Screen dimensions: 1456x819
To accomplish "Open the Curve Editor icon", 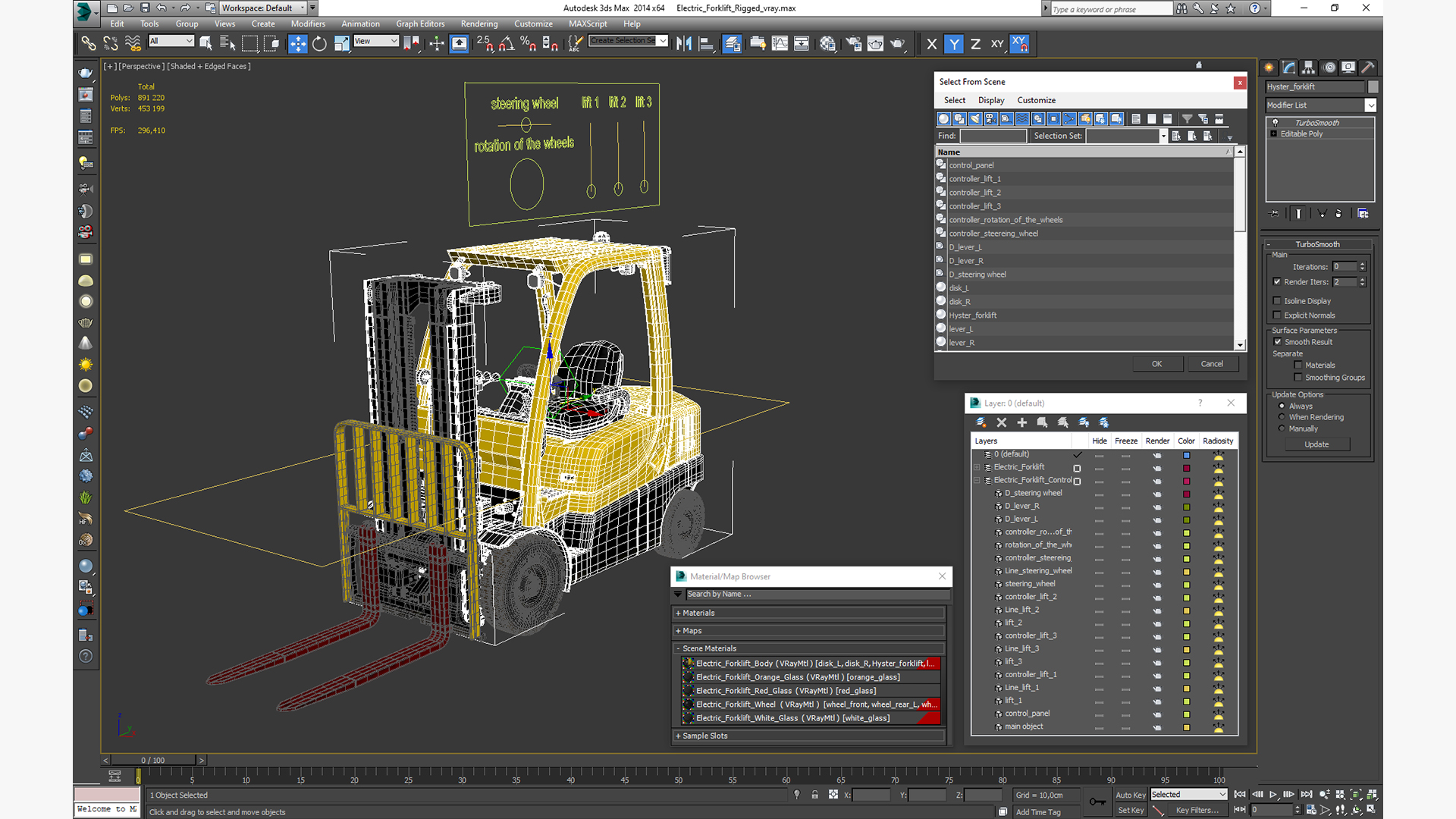I will [x=780, y=44].
